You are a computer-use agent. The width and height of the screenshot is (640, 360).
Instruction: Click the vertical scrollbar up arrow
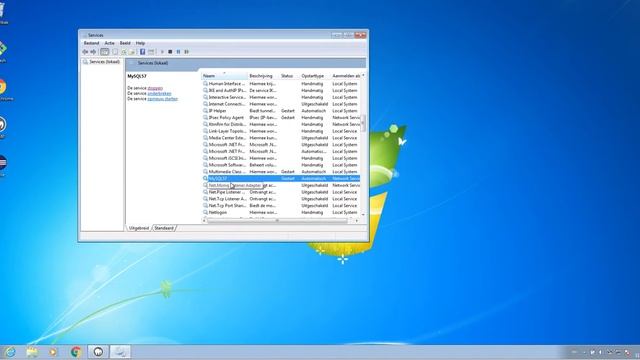[363, 76]
